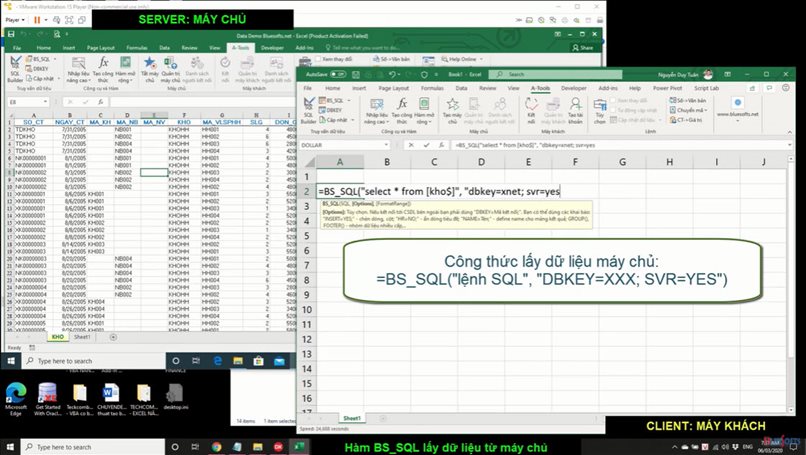The height and width of the screenshot is (455, 806).
Task: Select Sheet1 tab in server Excel
Action: click(x=82, y=337)
